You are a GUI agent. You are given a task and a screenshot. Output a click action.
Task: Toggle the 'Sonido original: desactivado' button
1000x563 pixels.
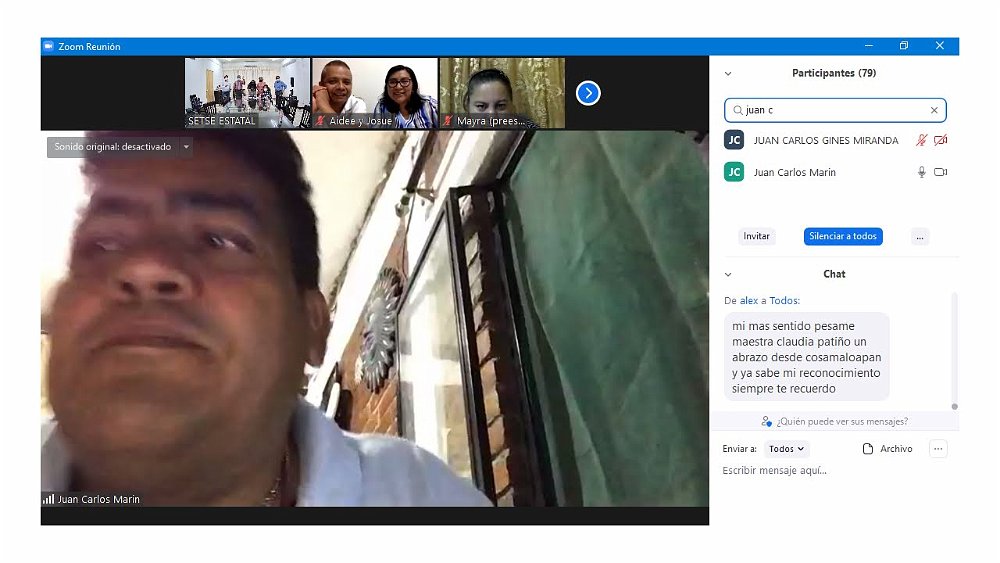pyautogui.click(x=112, y=147)
